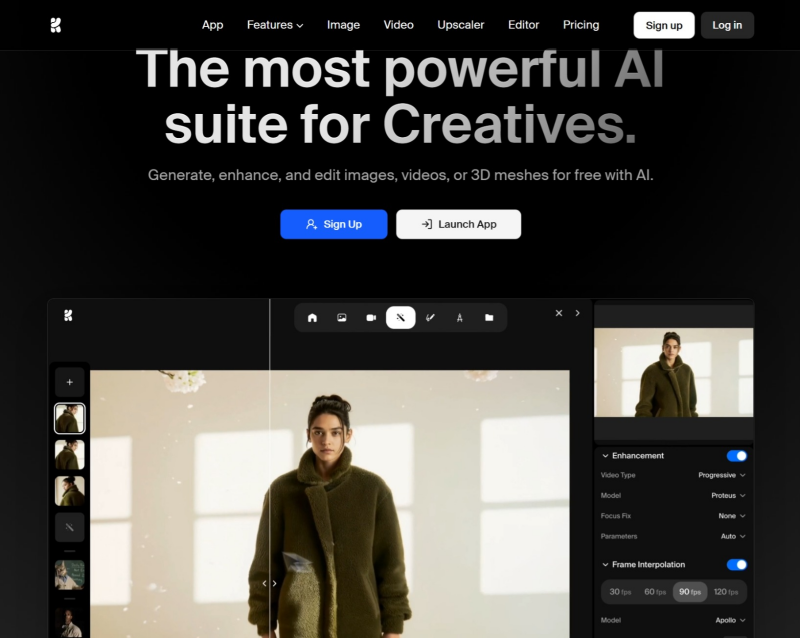The height and width of the screenshot is (638, 800).
Task: Click the X icon beside the preview panel
Action: pyautogui.click(x=559, y=313)
